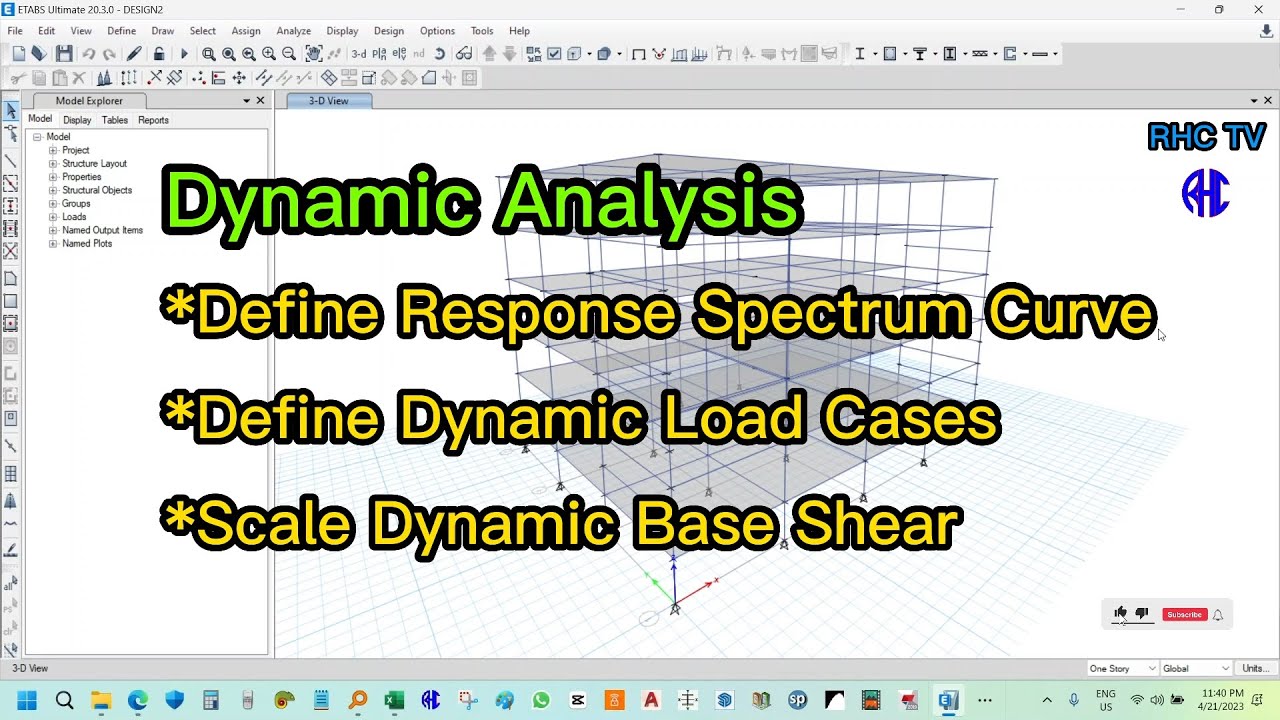Viewport: 1280px width, 720px height.
Task: Switch to the Display tab in Model Explorer
Action: point(77,120)
